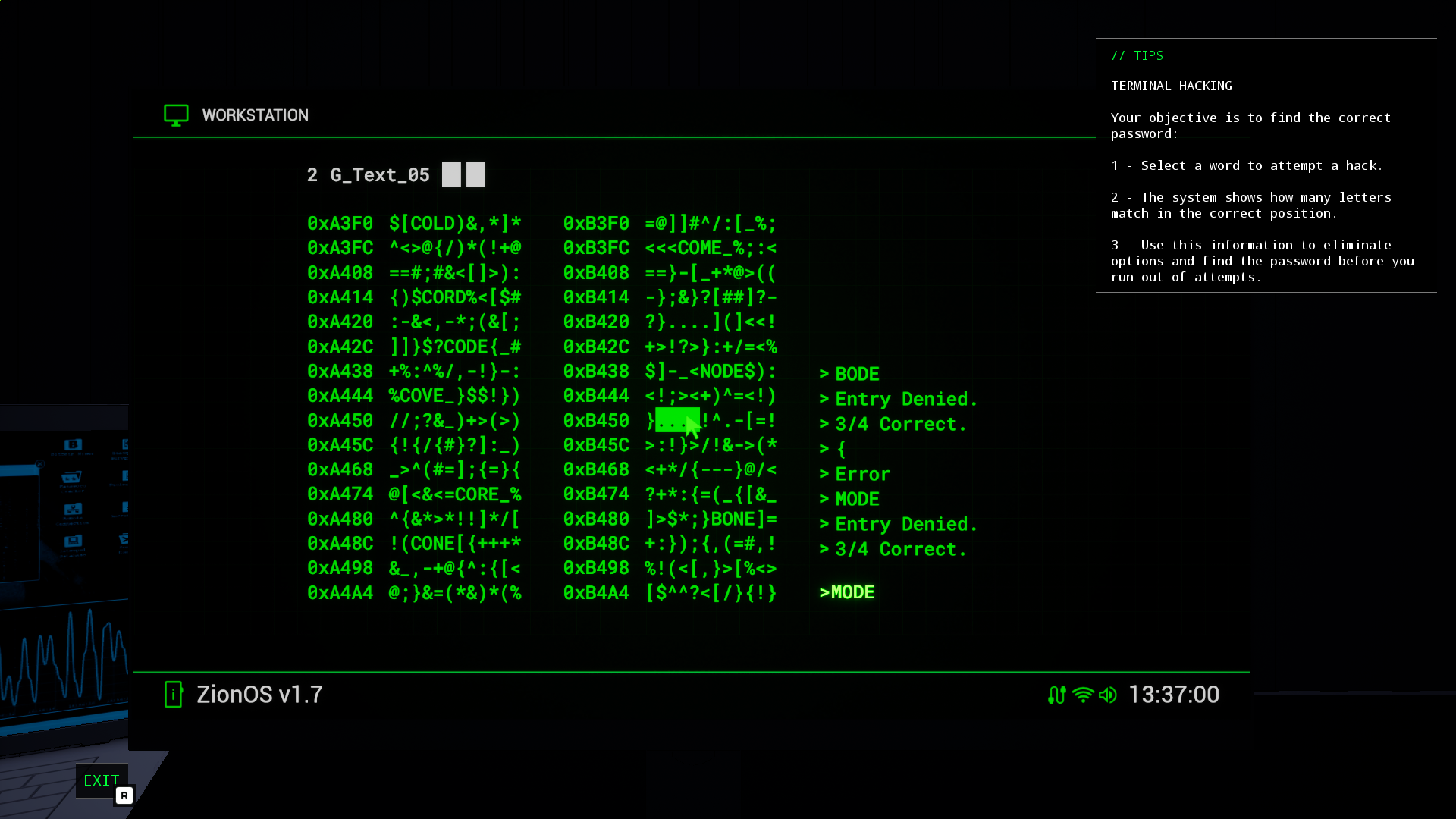Click the > Error log entry
The height and width of the screenshot is (819, 1456).
pos(855,474)
